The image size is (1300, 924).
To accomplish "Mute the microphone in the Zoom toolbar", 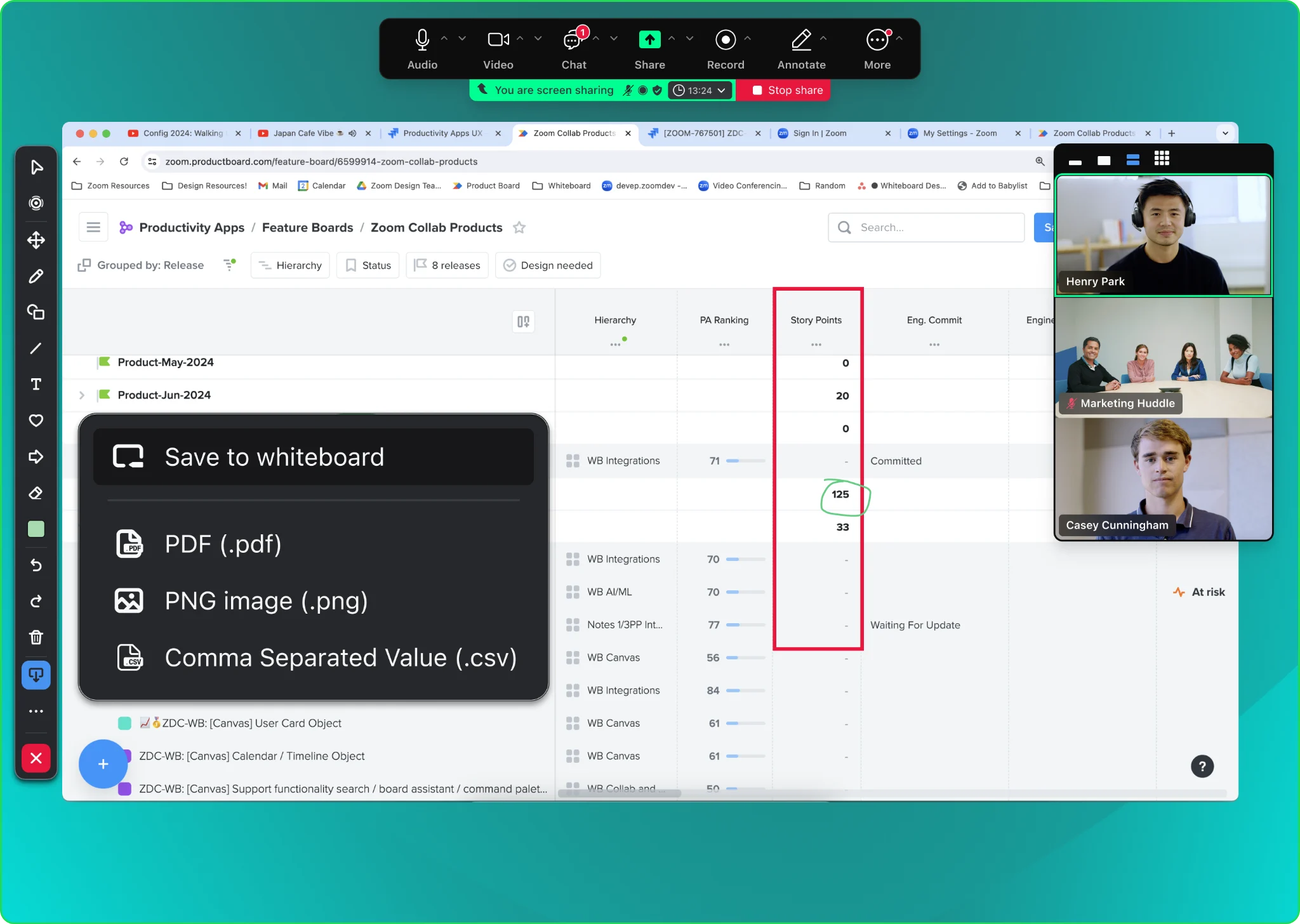I will point(421,39).
